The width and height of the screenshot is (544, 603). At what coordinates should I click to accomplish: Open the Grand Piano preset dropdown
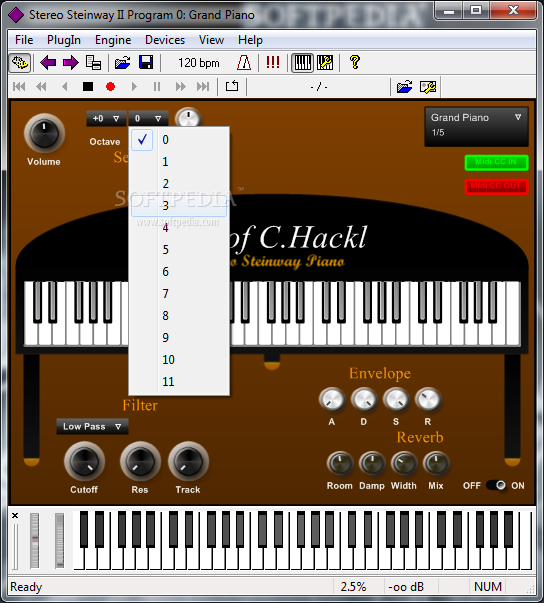476,127
